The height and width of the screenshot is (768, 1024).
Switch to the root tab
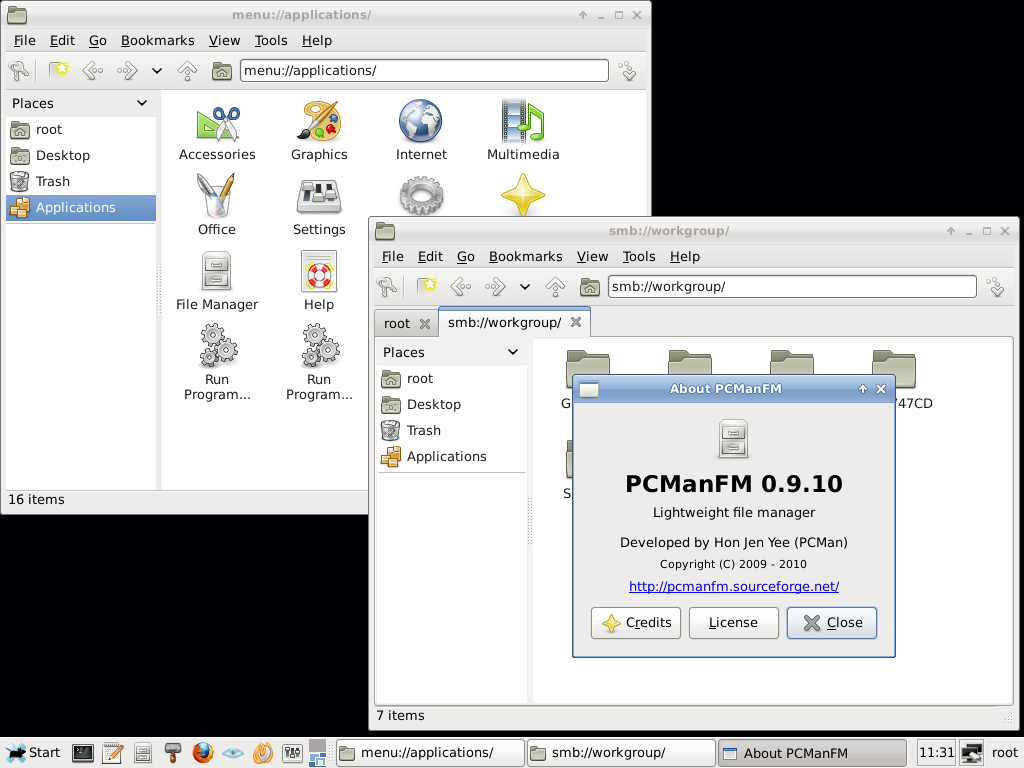pyautogui.click(x=397, y=323)
